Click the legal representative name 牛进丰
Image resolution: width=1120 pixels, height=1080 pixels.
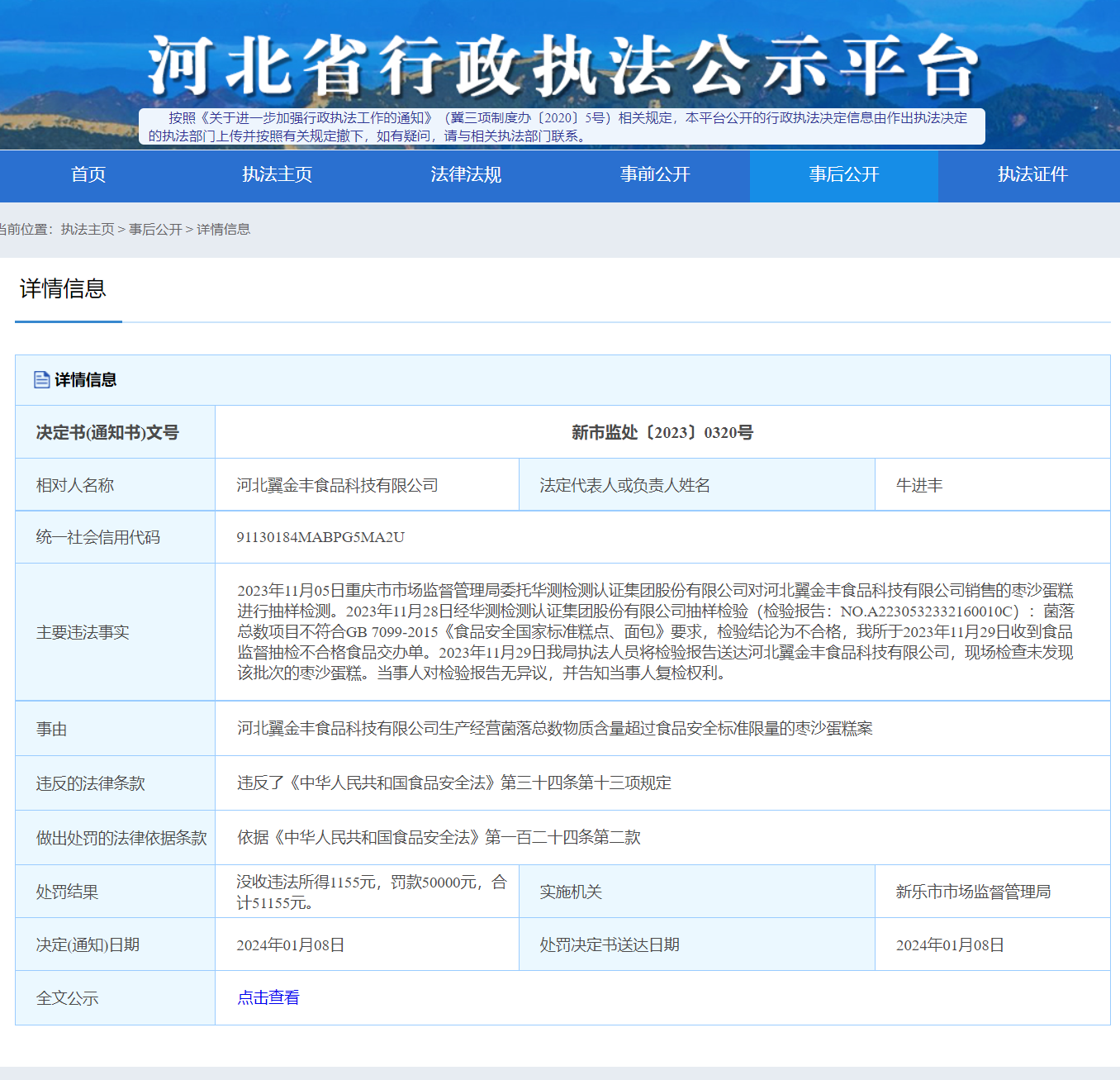point(918,486)
